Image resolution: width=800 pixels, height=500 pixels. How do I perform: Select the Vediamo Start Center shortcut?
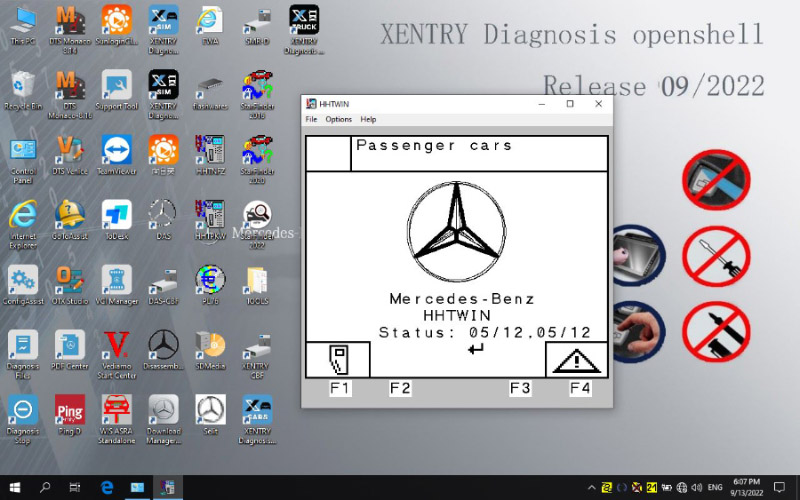117,354
